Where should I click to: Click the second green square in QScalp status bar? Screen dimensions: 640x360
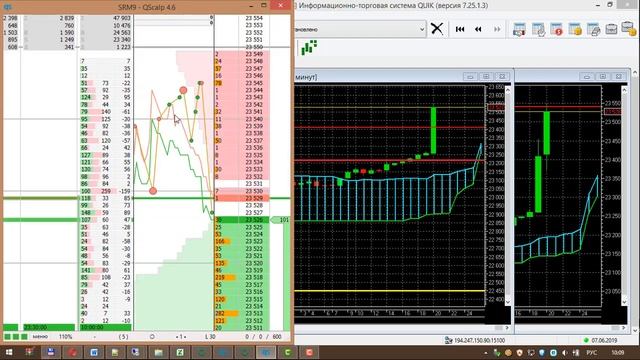(x=16, y=337)
